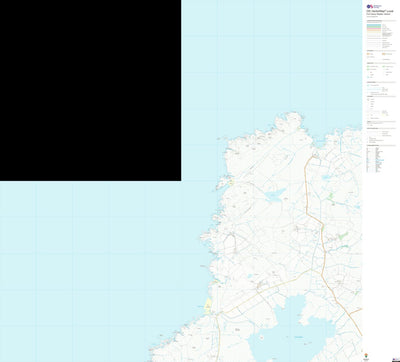
Task: Click the yellow shaded area on the west coast
Action: click(x=208, y=306)
